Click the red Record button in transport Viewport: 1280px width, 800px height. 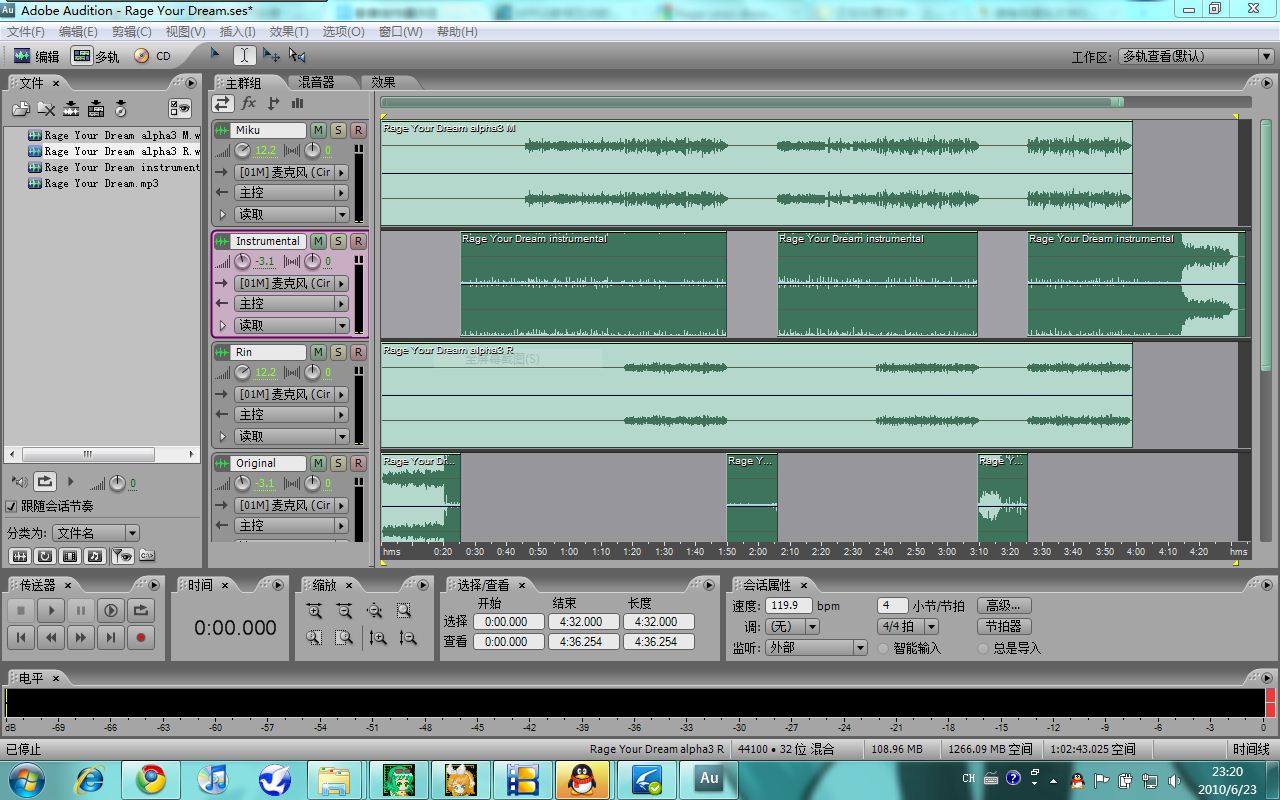[141, 637]
